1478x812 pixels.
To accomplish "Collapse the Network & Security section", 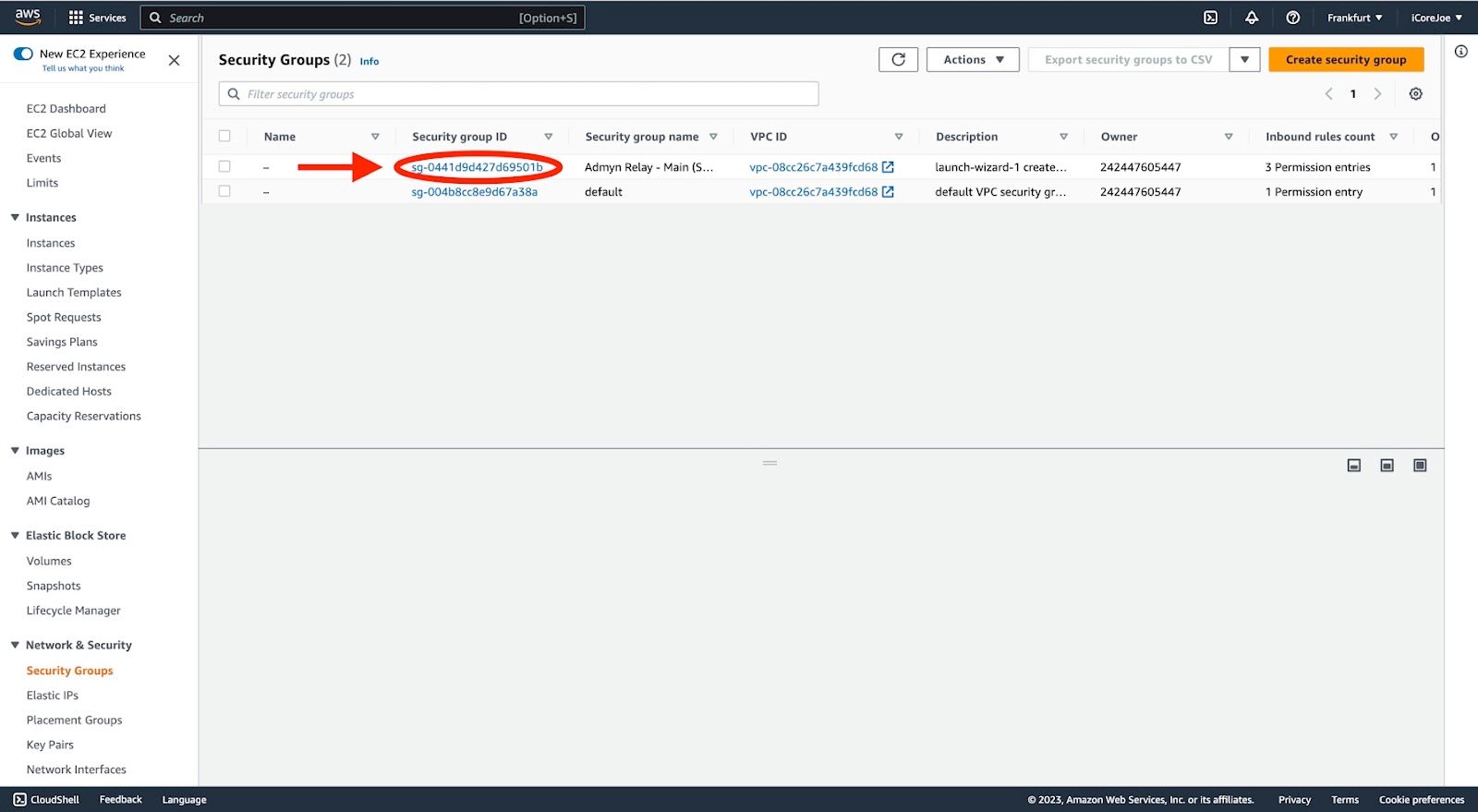I will [x=15, y=645].
